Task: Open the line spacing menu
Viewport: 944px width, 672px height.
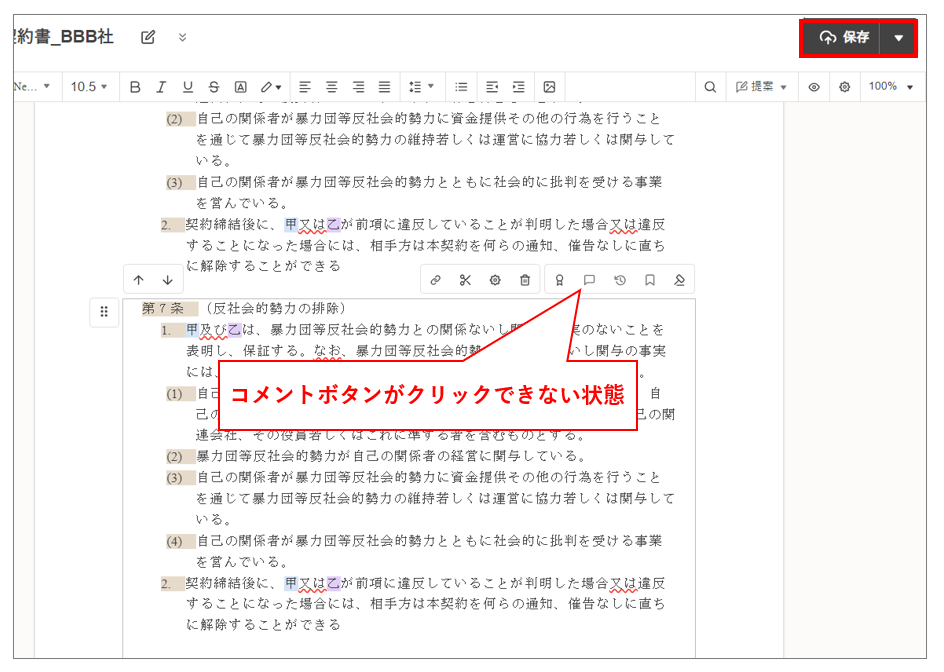Action: (418, 87)
